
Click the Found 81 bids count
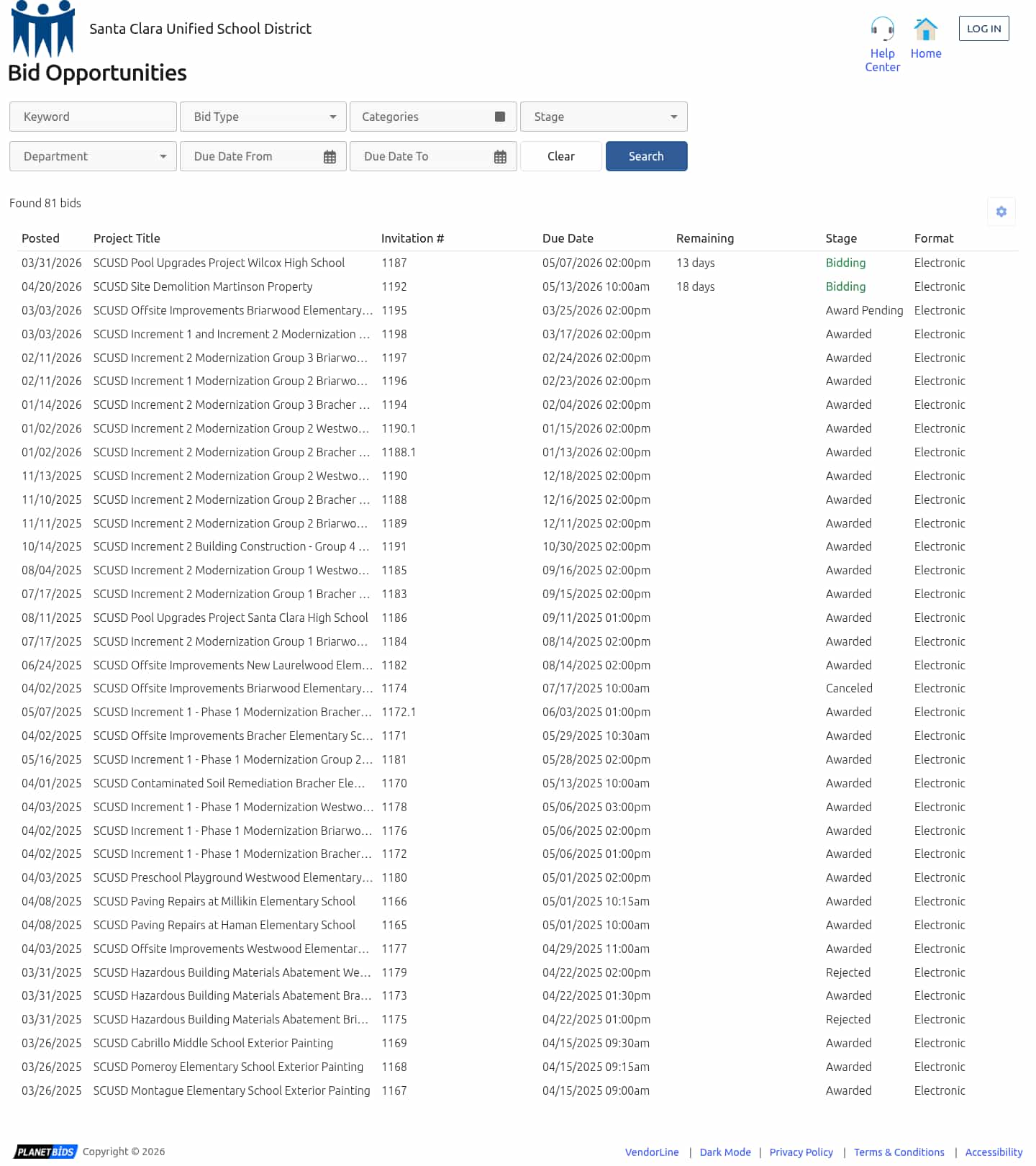pos(45,203)
